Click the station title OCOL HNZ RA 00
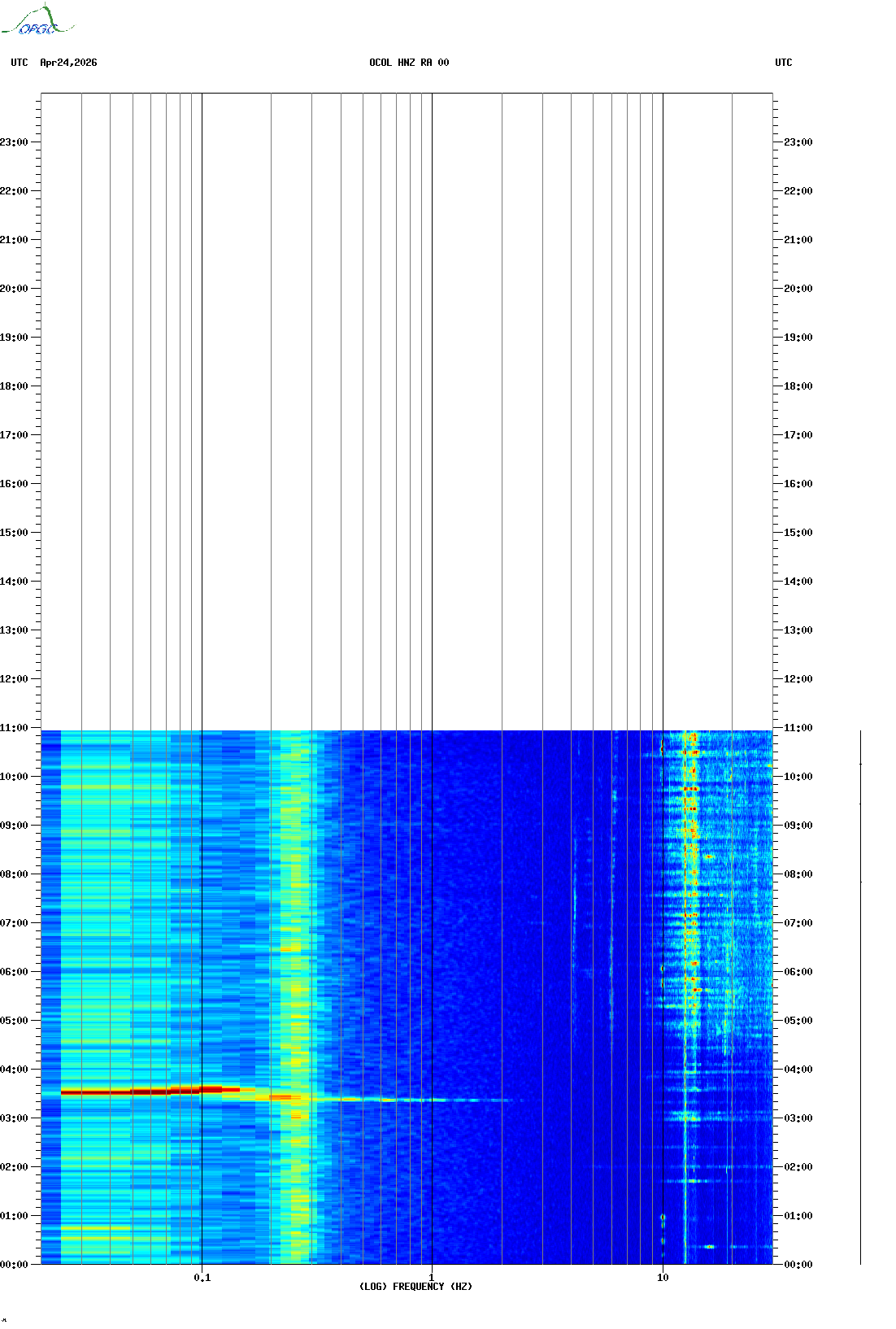The image size is (896, 1329). tap(409, 63)
